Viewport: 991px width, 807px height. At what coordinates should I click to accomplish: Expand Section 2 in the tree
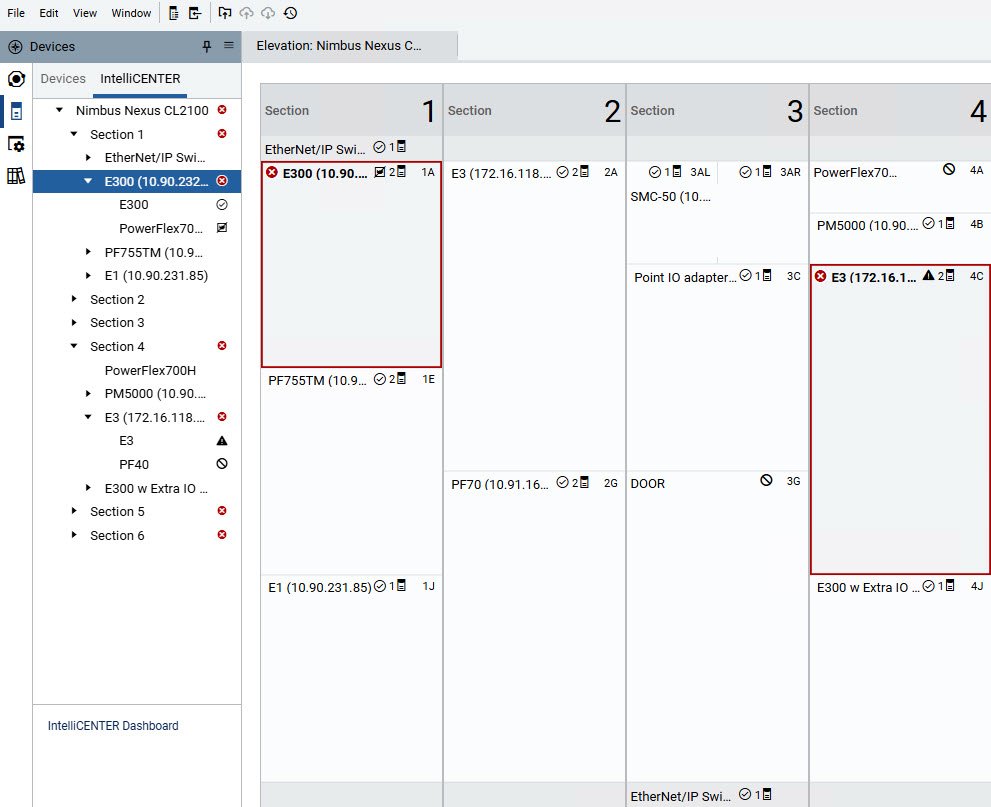[x=74, y=299]
